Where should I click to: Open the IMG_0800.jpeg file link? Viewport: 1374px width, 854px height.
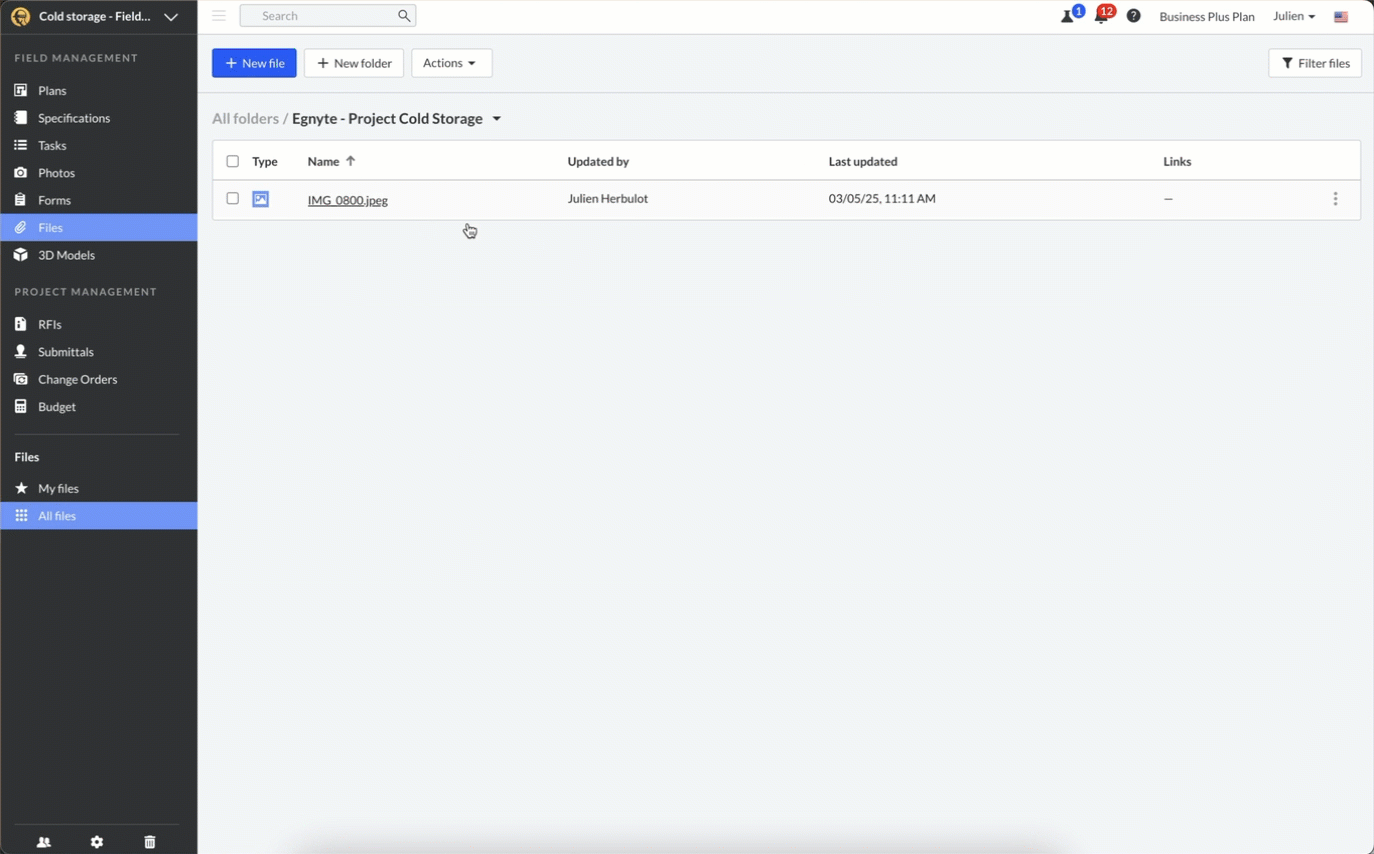(347, 200)
